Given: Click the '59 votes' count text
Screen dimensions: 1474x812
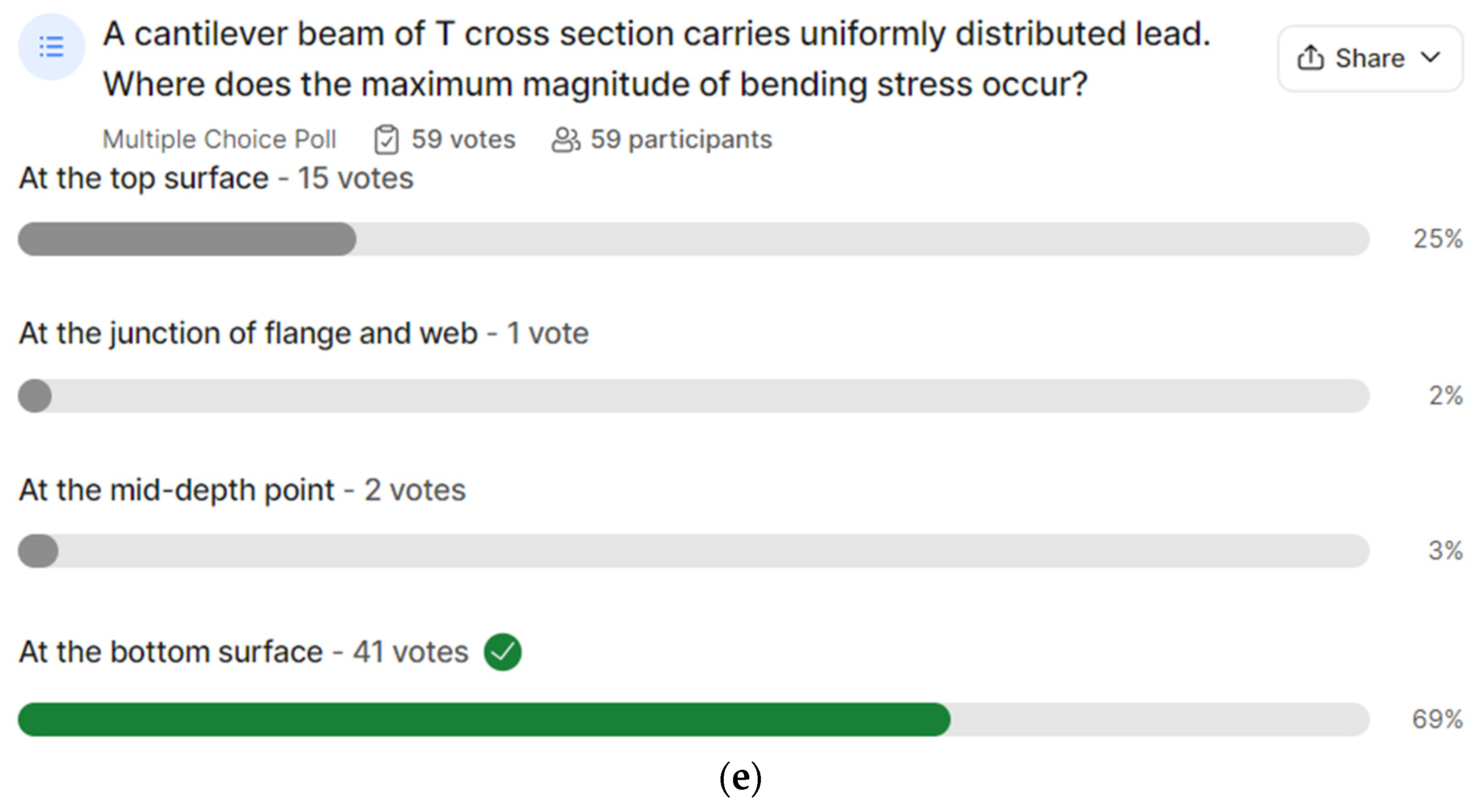Looking at the screenshot, I should point(463,140).
